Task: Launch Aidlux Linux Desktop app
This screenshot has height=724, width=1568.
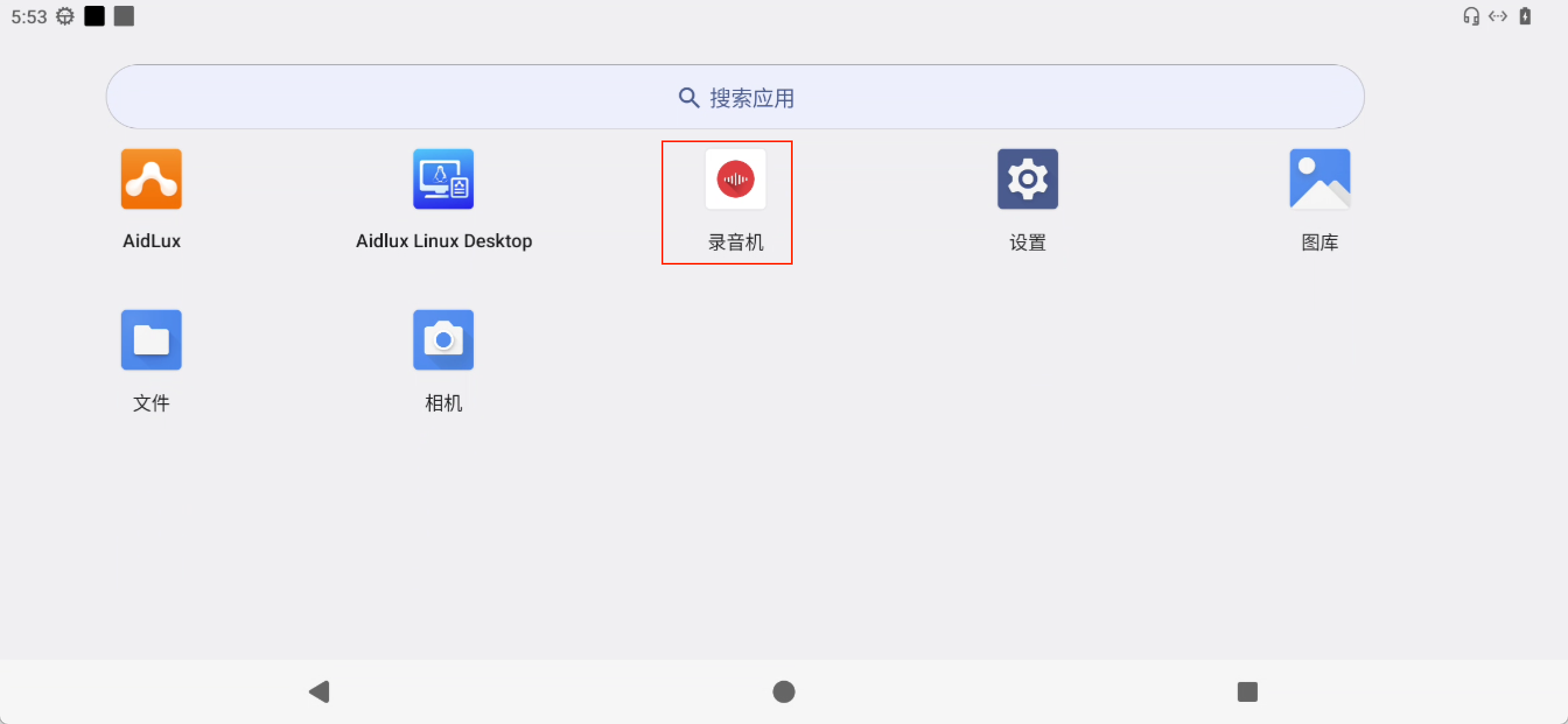Action: pos(443,179)
